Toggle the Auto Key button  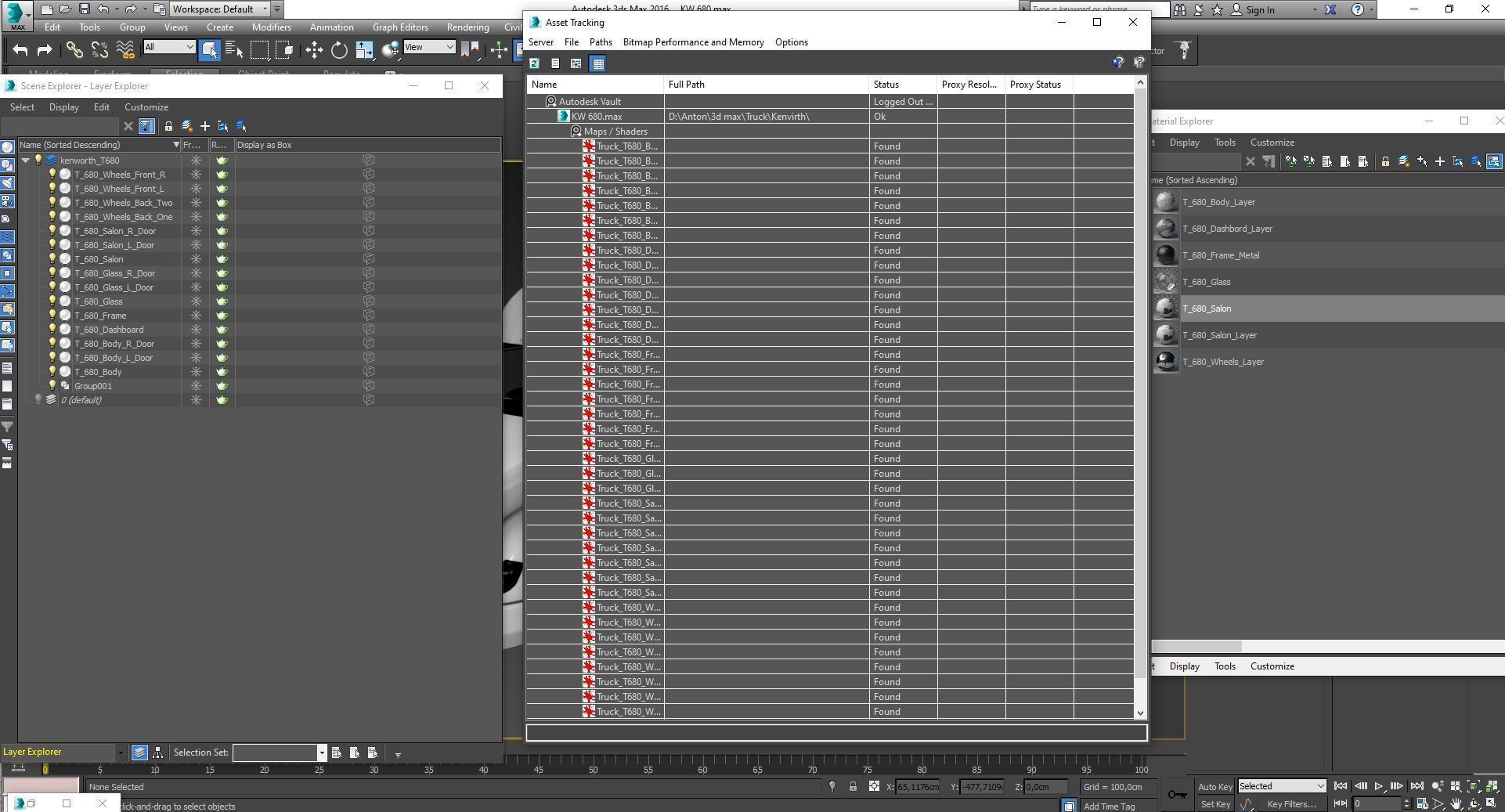1214,787
